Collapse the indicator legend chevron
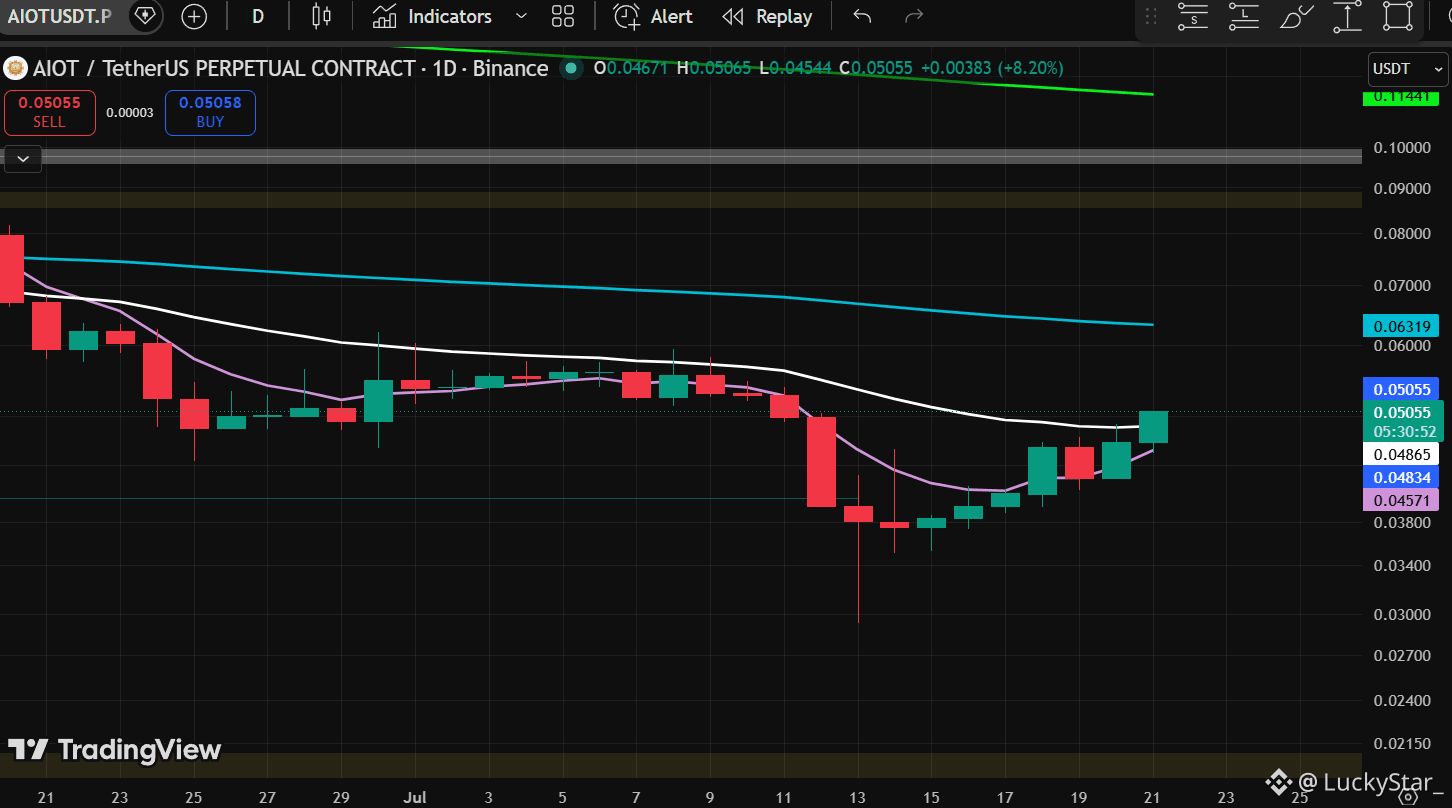This screenshot has width=1452, height=808. 22,158
